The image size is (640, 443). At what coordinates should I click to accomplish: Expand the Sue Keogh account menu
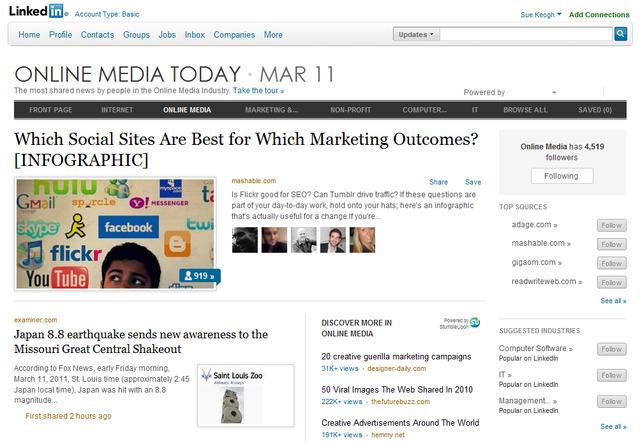click(541, 15)
